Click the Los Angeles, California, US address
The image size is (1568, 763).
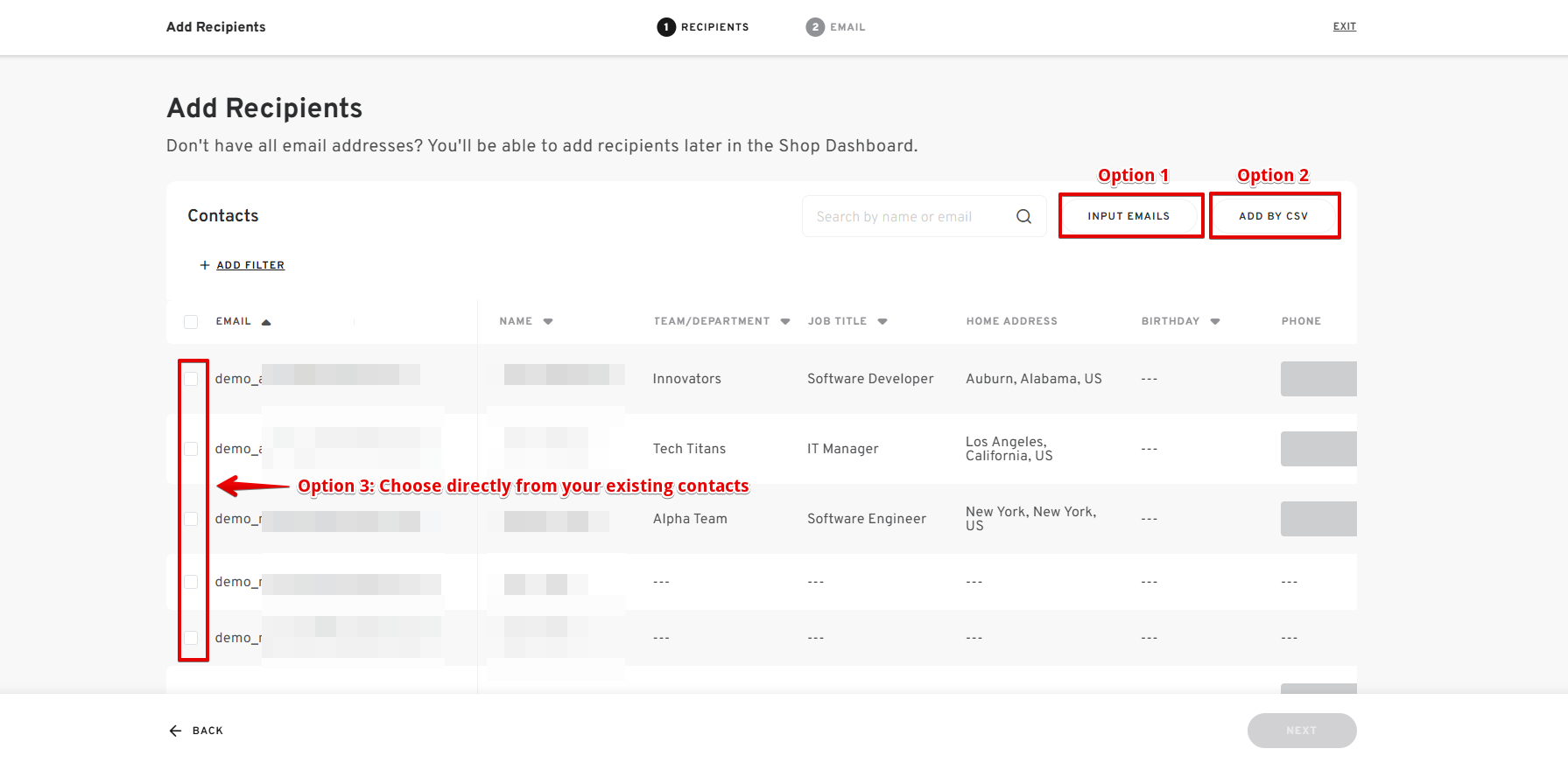[1009, 449]
